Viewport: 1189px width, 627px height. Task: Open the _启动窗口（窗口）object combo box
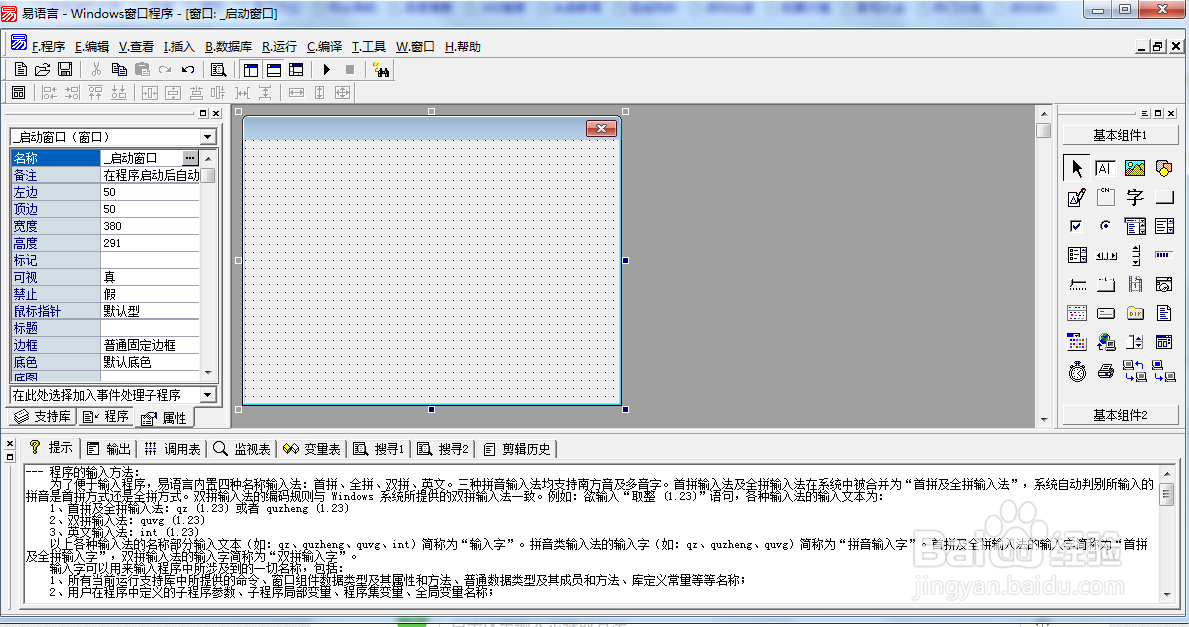click(113, 136)
